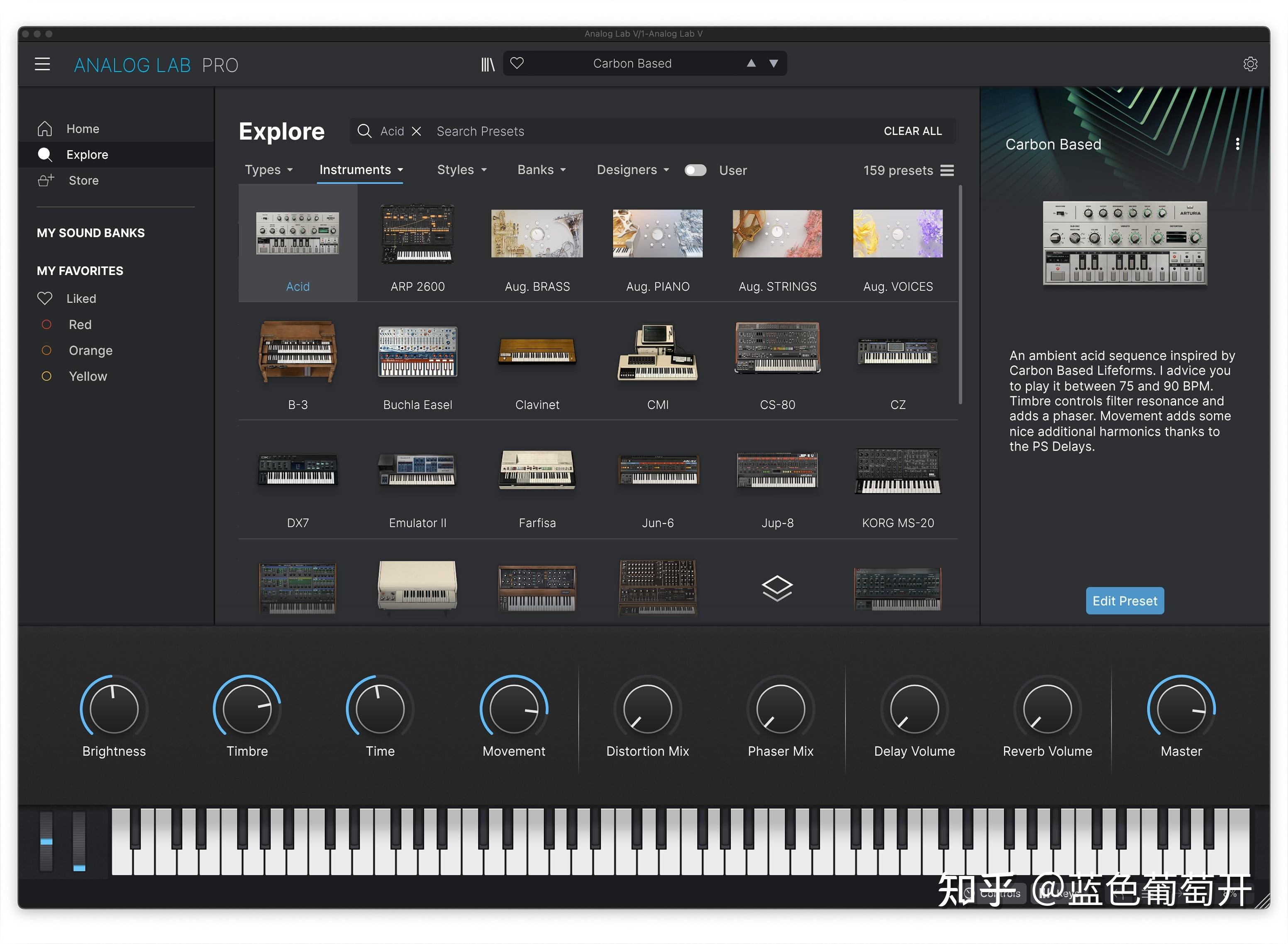Open the preset options three-dot menu
The height and width of the screenshot is (944, 1288).
[x=1238, y=144]
